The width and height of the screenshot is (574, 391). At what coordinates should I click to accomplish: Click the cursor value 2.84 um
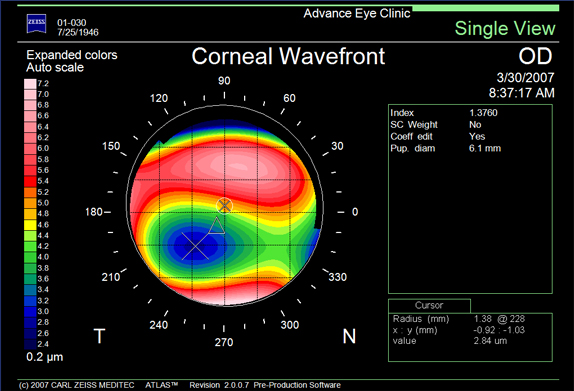pos(490,341)
